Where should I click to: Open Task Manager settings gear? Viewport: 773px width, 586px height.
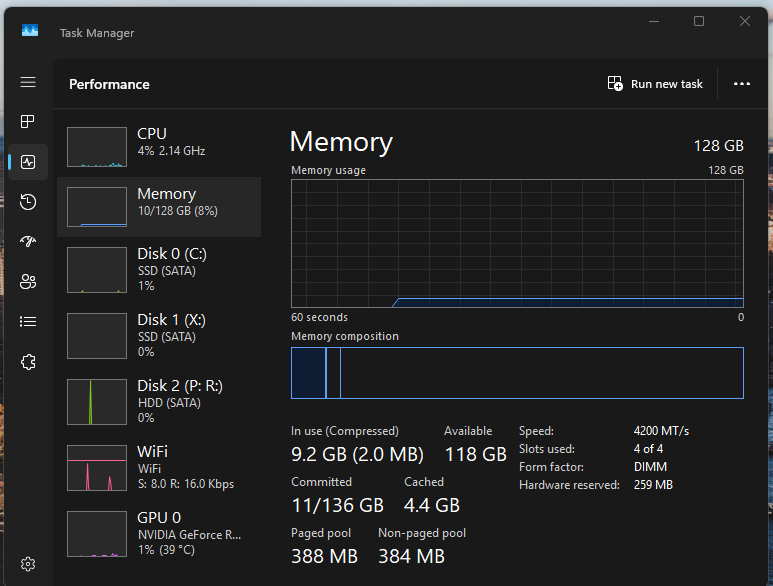(28, 564)
